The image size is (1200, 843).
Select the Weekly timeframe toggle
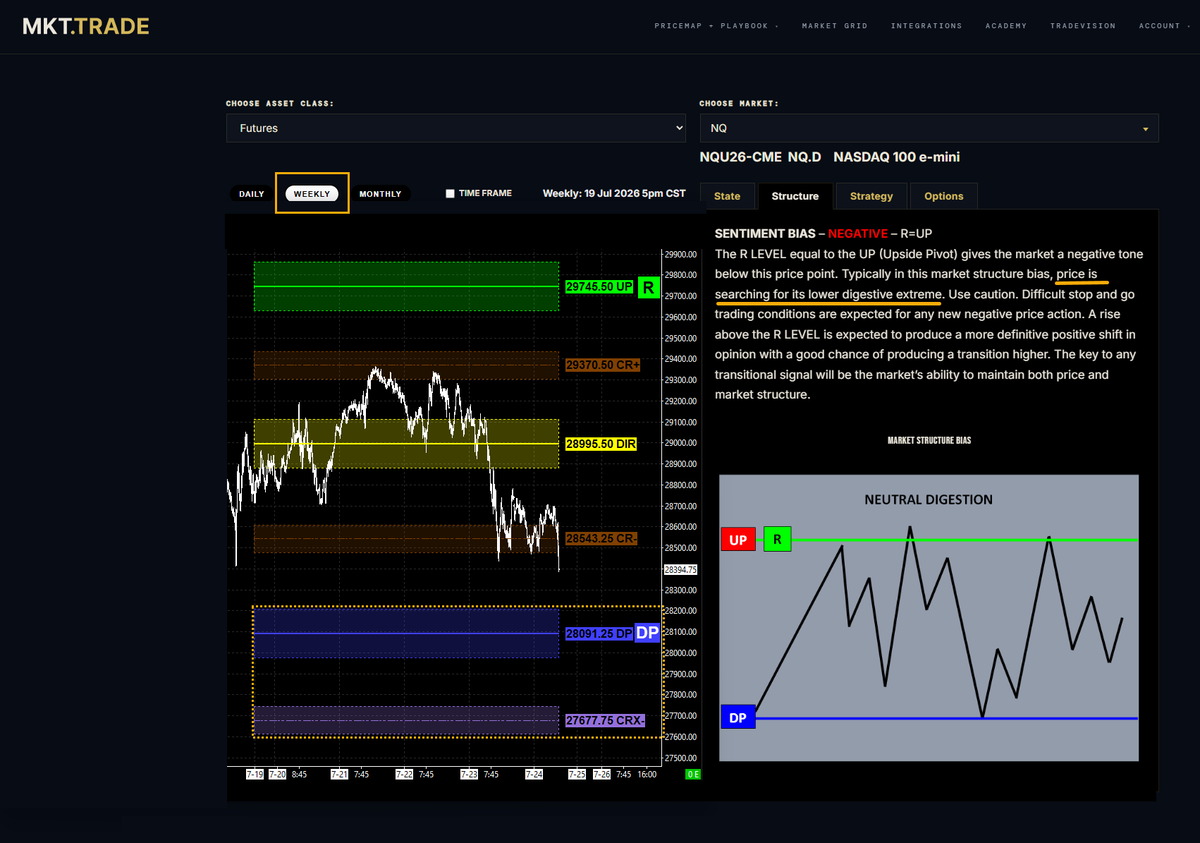point(312,194)
